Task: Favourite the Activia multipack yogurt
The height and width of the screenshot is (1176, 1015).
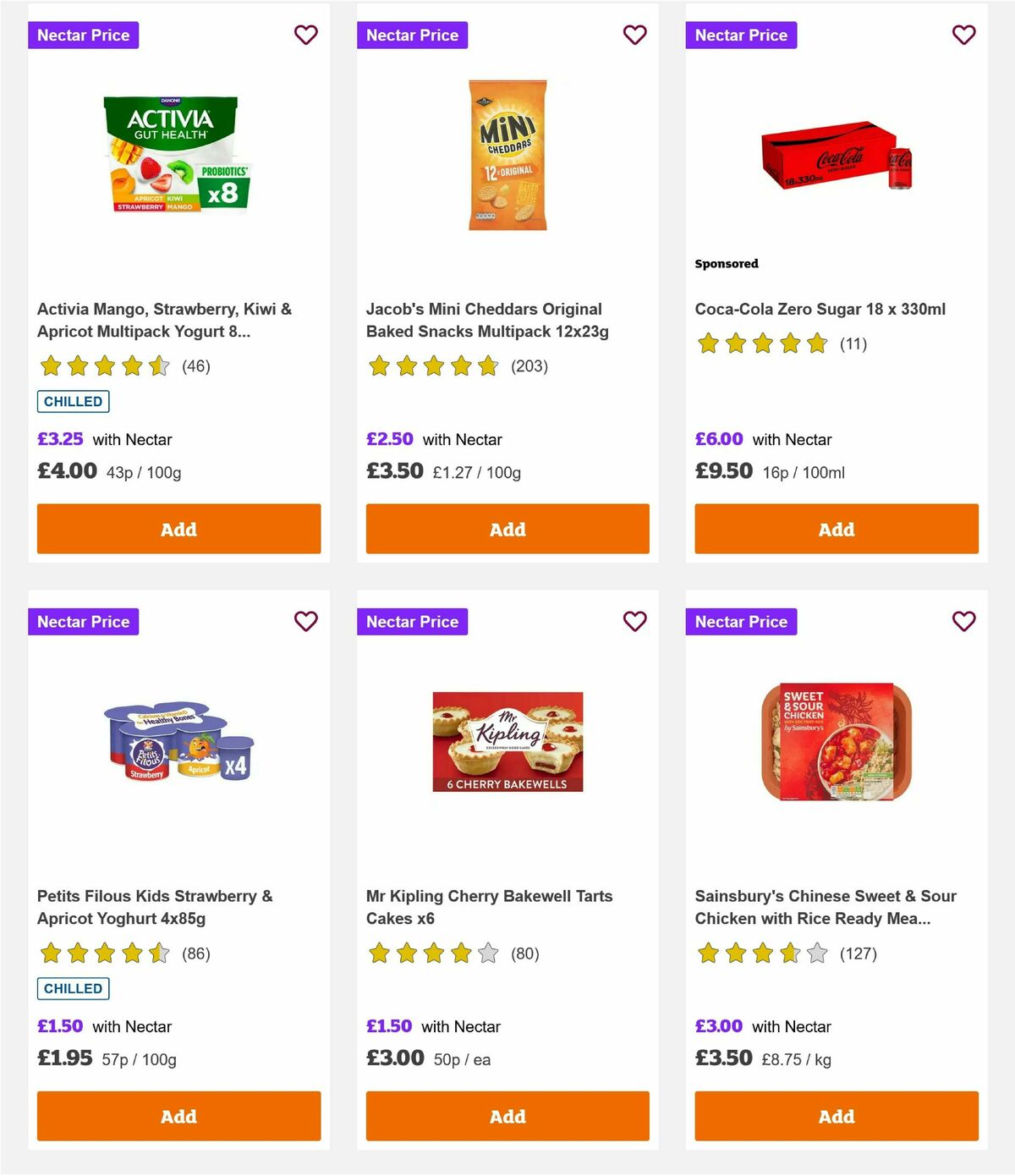Action: click(306, 35)
